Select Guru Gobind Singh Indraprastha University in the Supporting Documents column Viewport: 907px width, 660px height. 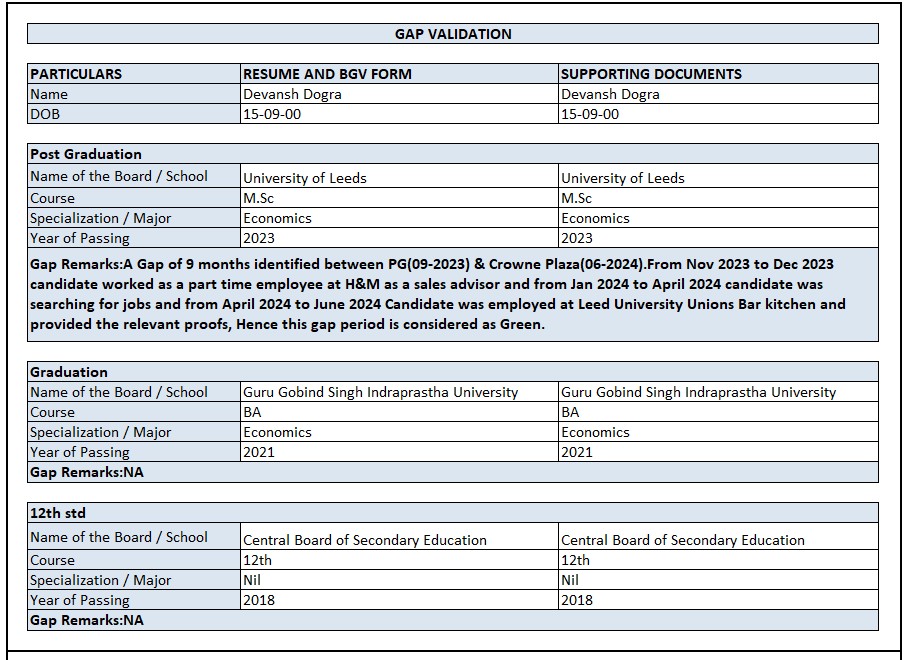(x=698, y=392)
